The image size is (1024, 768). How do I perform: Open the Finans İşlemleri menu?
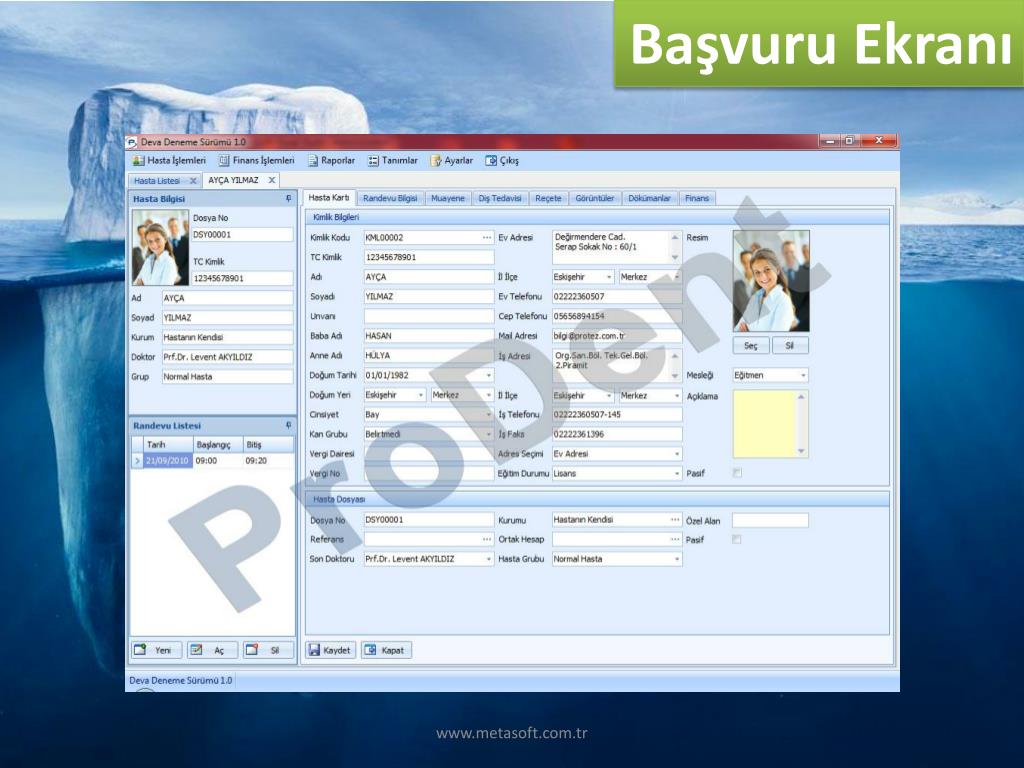(257, 160)
